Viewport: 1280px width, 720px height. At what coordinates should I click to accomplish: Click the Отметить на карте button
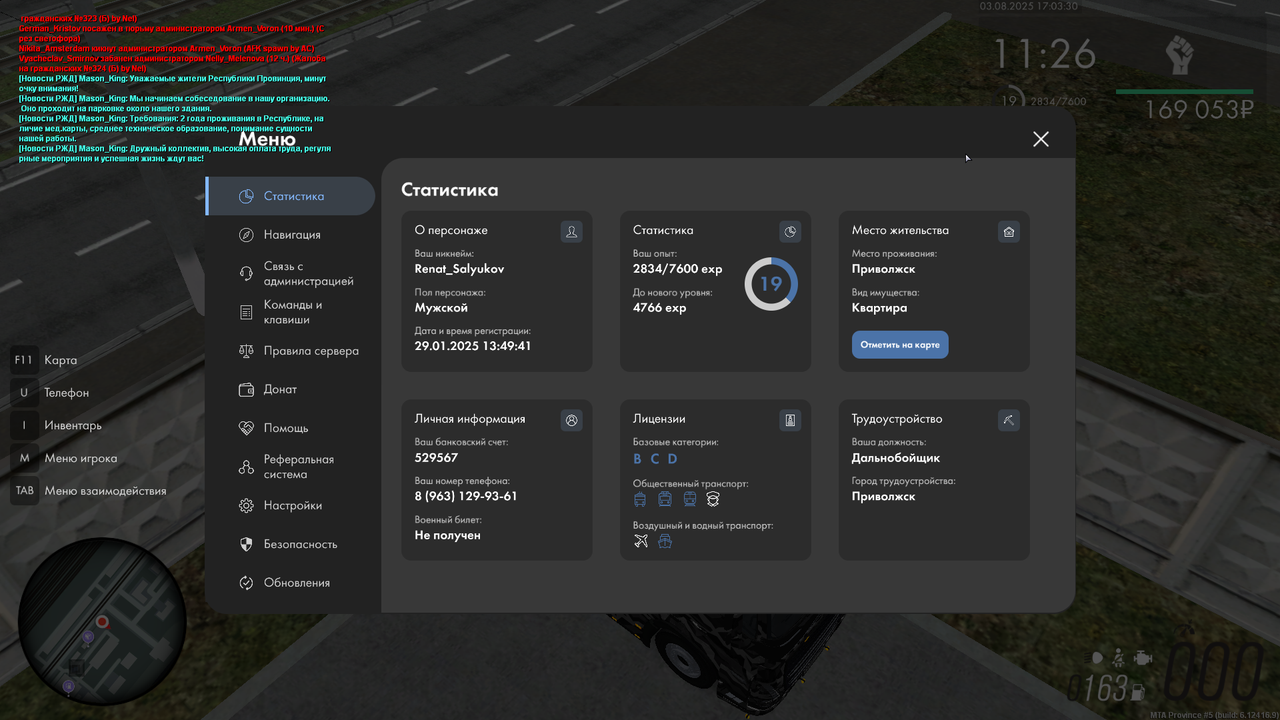[900, 345]
